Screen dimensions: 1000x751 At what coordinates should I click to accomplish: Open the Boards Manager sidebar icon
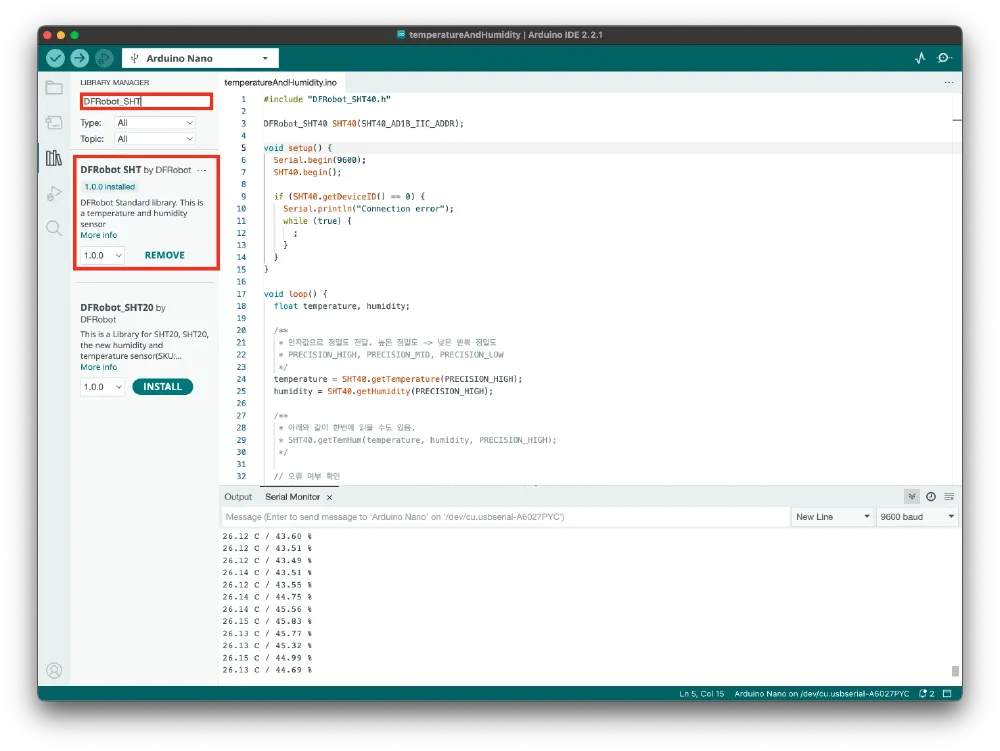[x=54, y=123]
